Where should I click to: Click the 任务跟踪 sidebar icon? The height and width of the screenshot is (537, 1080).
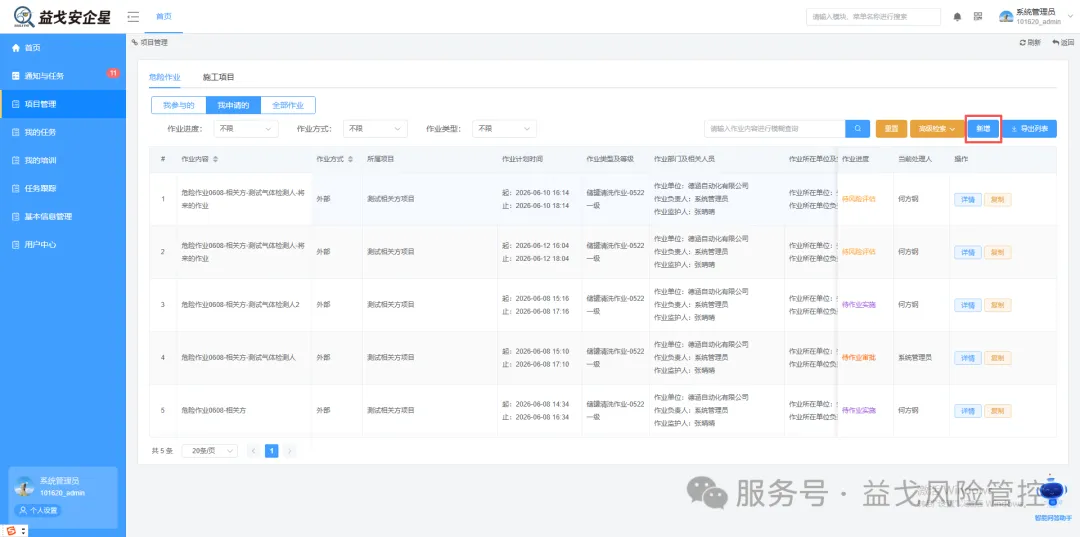pos(16,188)
